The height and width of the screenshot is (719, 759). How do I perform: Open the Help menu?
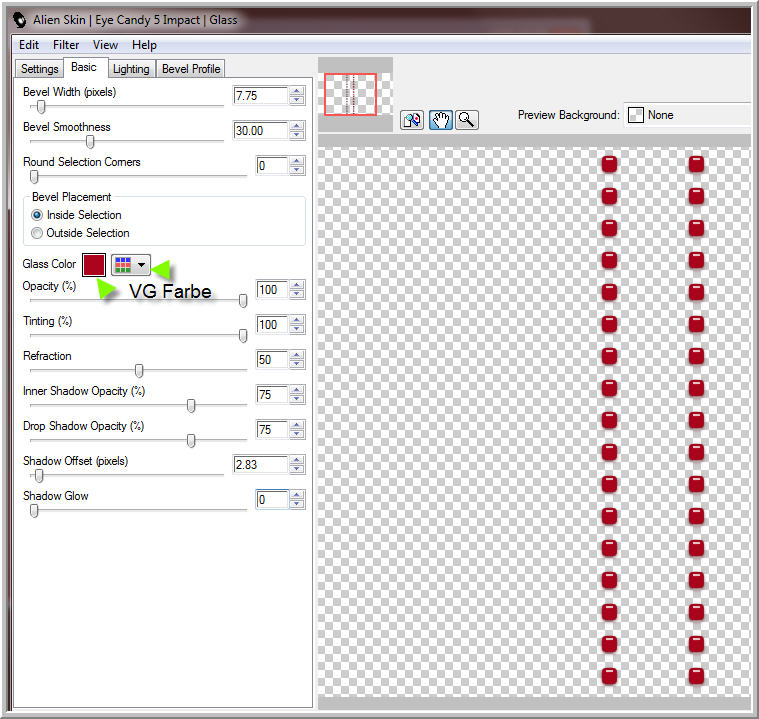click(x=144, y=45)
